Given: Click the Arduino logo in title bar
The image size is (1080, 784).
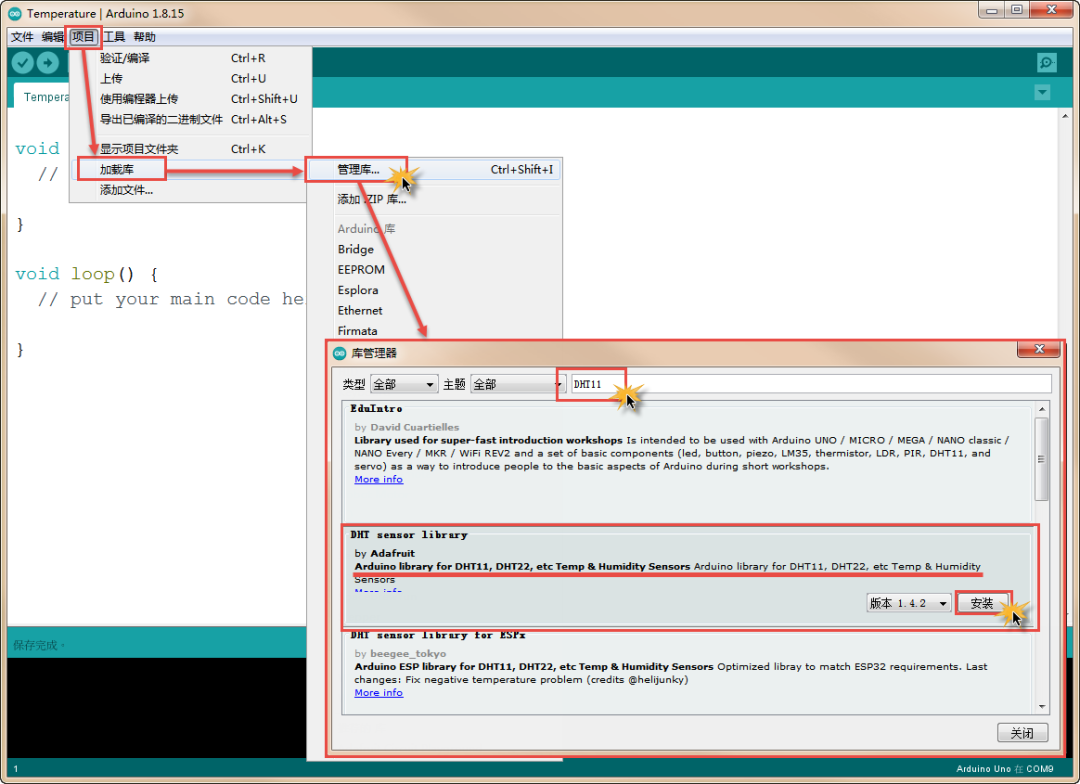Looking at the screenshot, I should (15, 13).
